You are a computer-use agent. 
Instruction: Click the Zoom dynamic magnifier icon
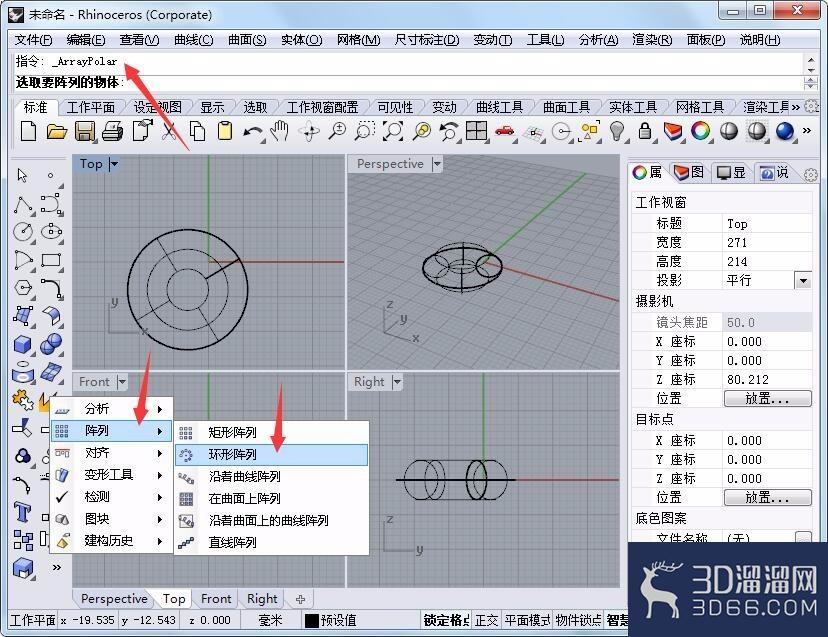[337, 131]
